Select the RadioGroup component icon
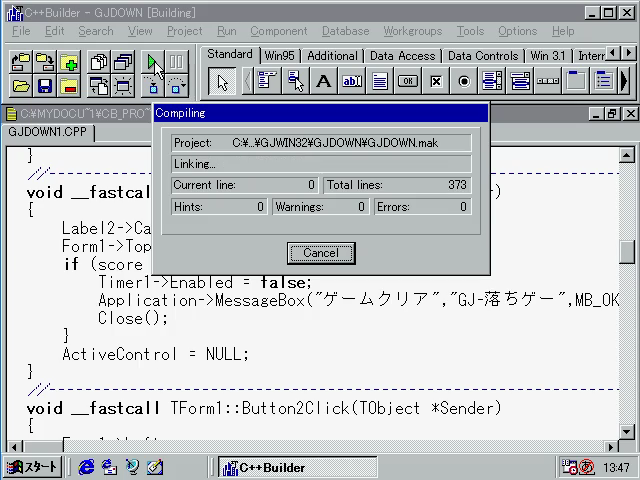The width and height of the screenshot is (640, 480). pyautogui.click(x=604, y=81)
